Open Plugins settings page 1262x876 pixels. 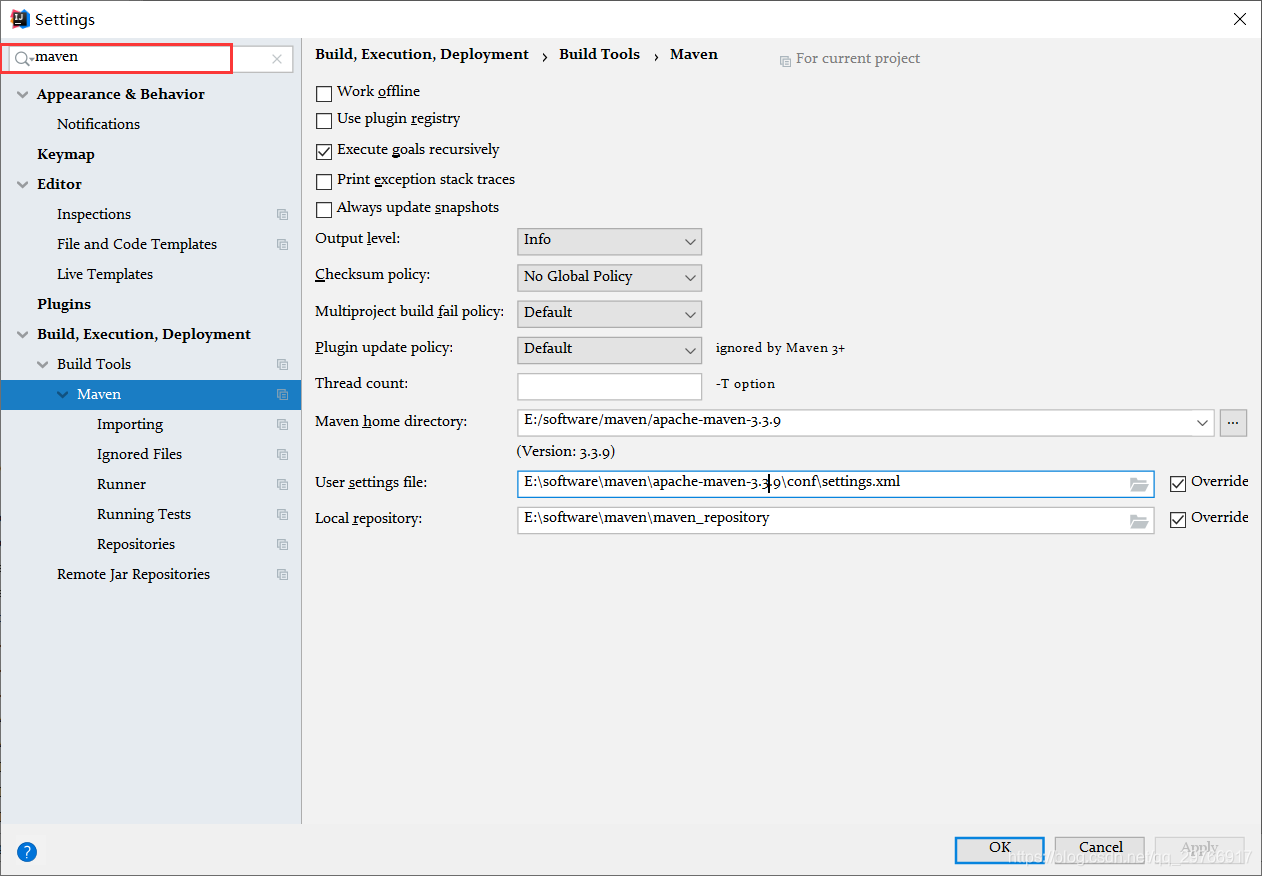click(x=64, y=304)
